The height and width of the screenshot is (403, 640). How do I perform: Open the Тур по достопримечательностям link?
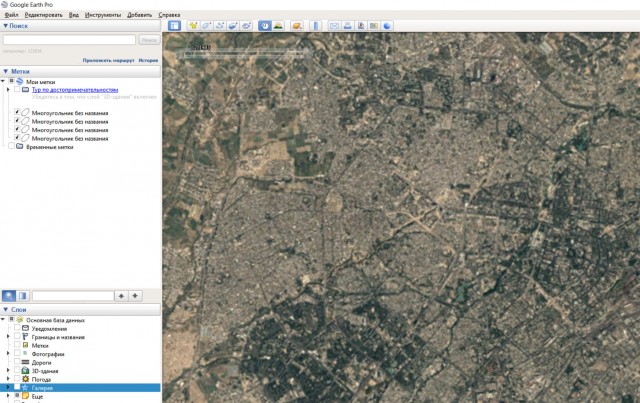coord(75,90)
